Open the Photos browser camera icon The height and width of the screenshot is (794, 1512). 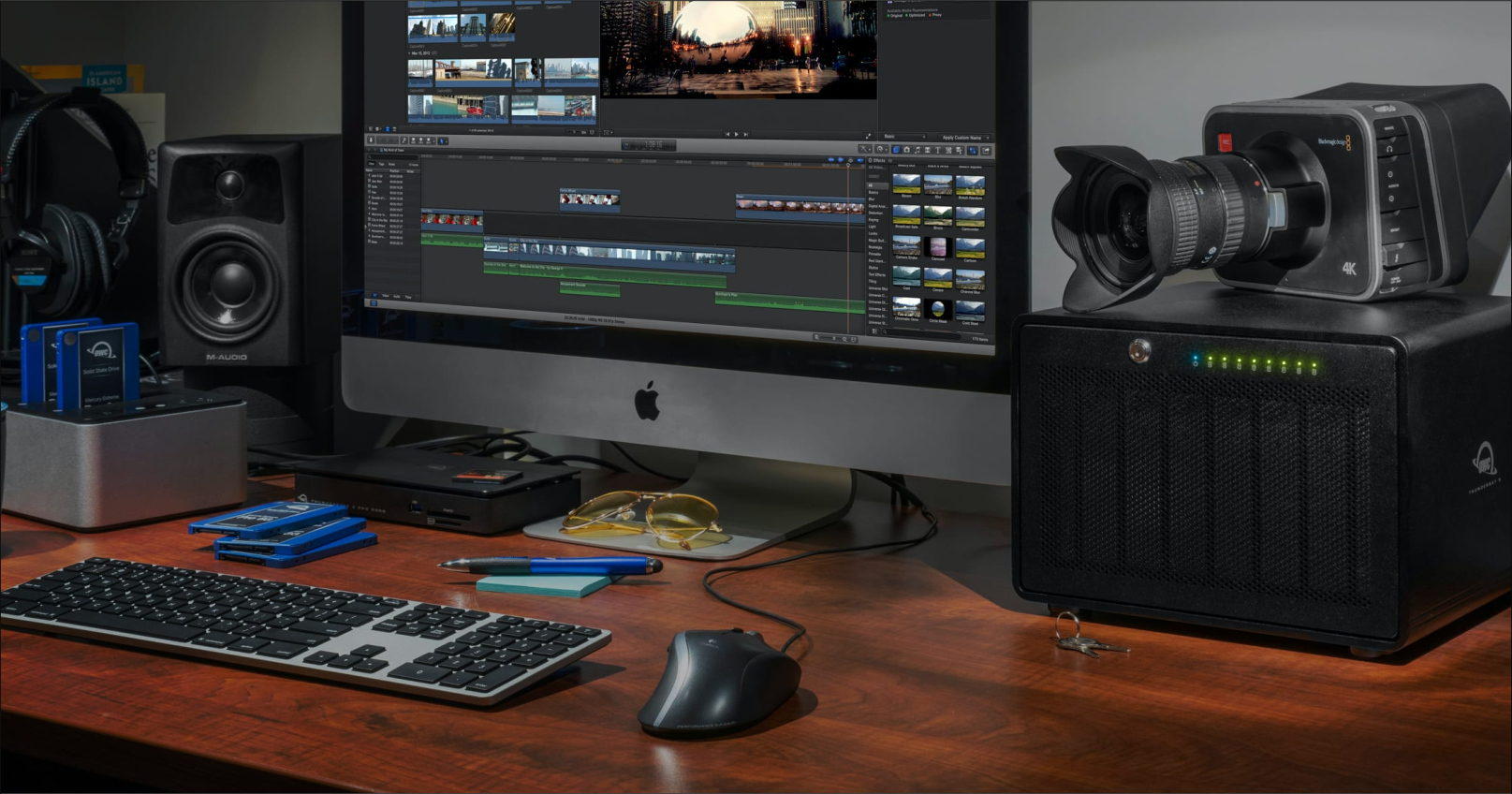(x=906, y=150)
